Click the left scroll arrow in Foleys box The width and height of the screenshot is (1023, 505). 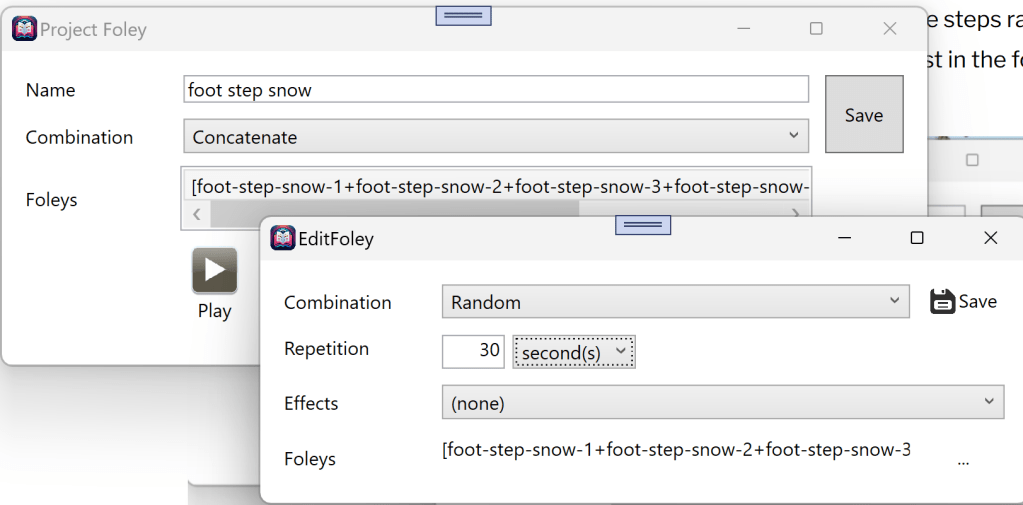[x=196, y=212]
